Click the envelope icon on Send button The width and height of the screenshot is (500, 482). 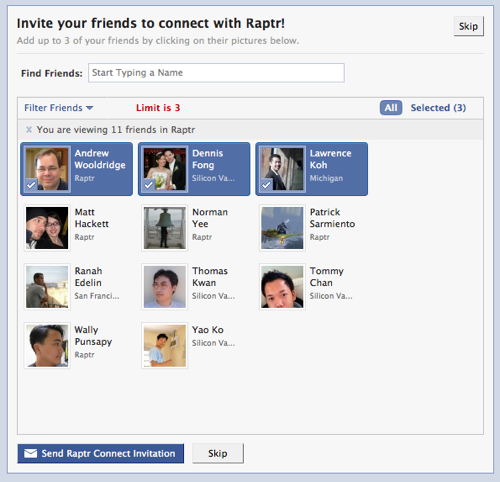31,453
